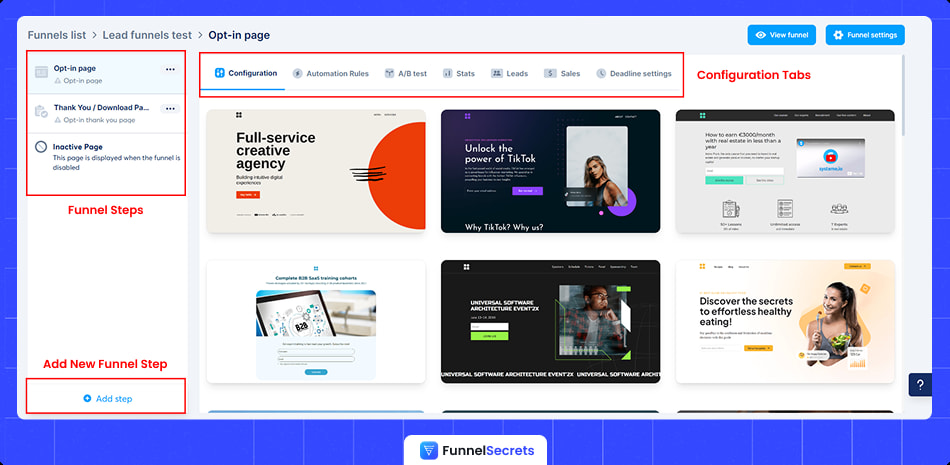The height and width of the screenshot is (465, 950).
Task: Open options menu for Thank You / Download step
Action: (170, 109)
